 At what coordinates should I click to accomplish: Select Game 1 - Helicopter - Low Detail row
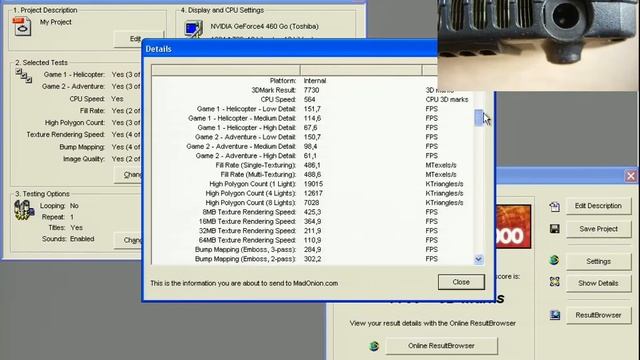coord(312,109)
